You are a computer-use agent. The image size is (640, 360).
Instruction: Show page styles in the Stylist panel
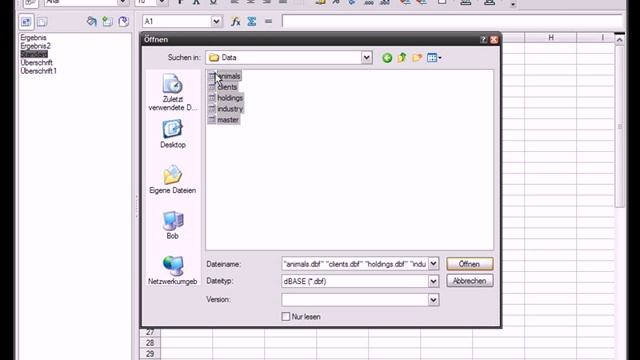coord(42,22)
